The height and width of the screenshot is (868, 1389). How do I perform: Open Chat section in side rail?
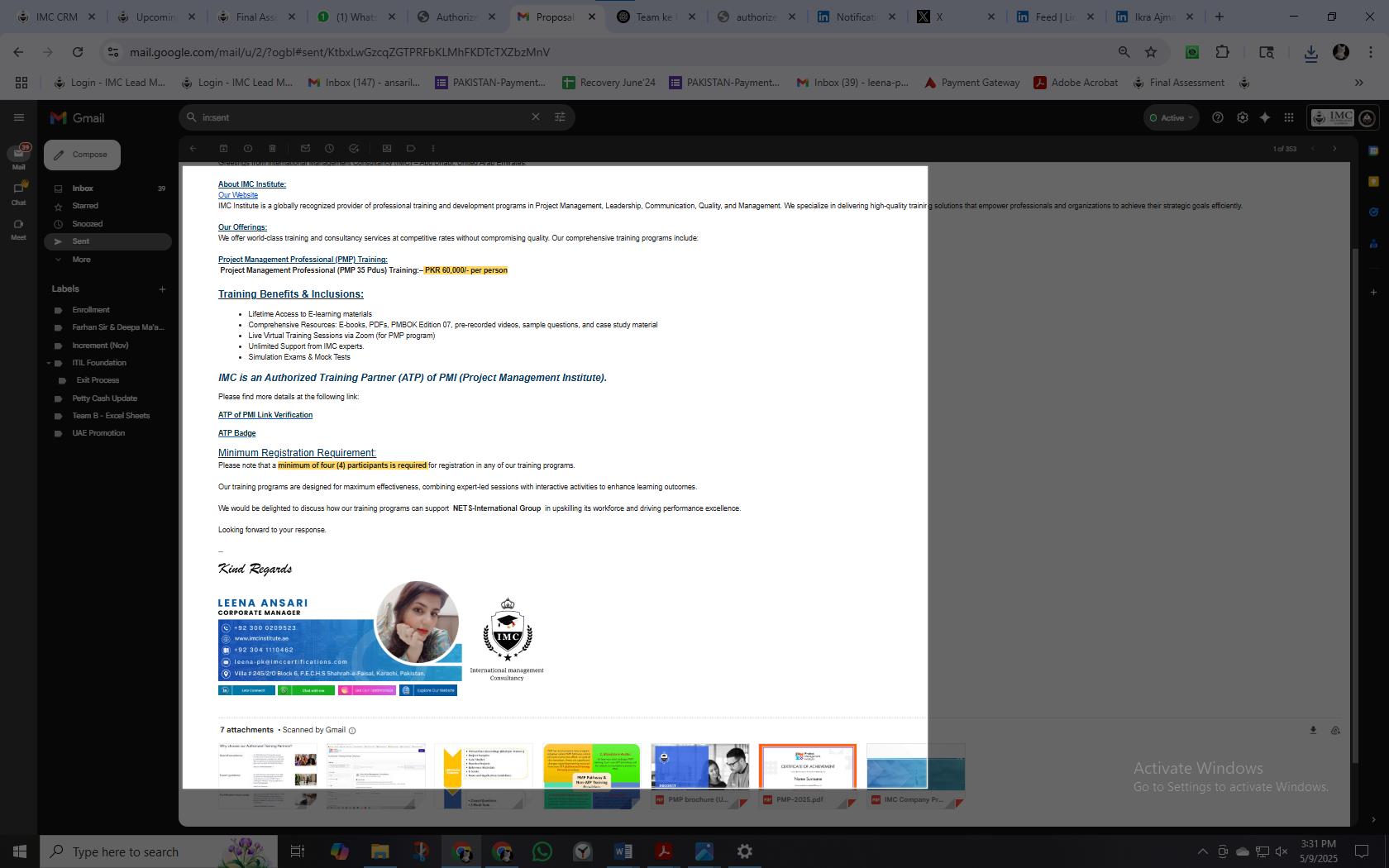pos(18,193)
